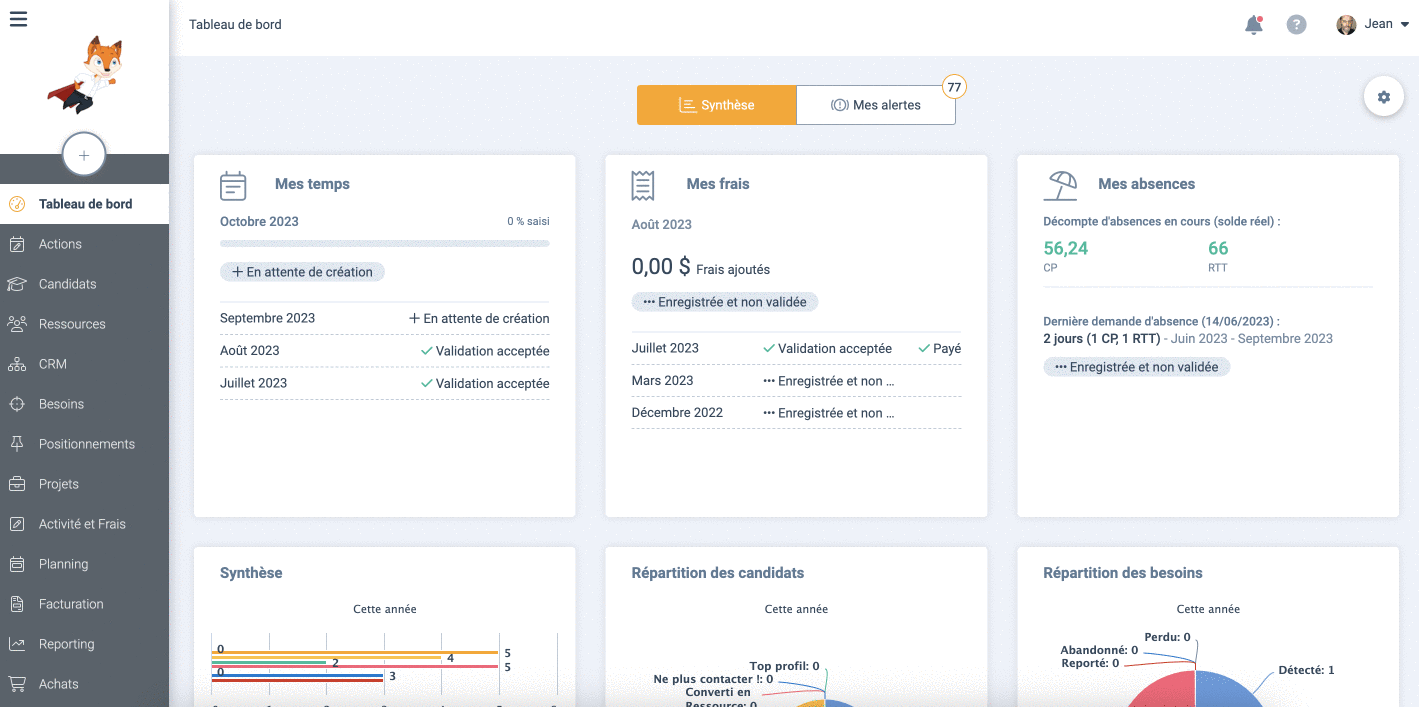Click the CRM sidebar icon
The width and height of the screenshot is (1419, 707).
click(17, 364)
